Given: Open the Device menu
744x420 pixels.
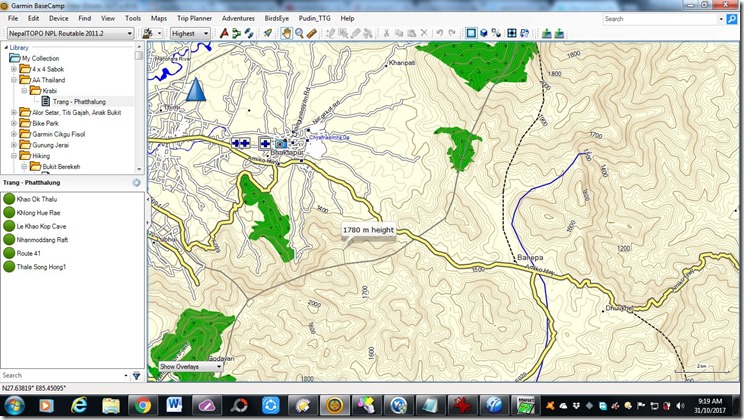Looking at the screenshot, I should pyautogui.click(x=58, y=18).
